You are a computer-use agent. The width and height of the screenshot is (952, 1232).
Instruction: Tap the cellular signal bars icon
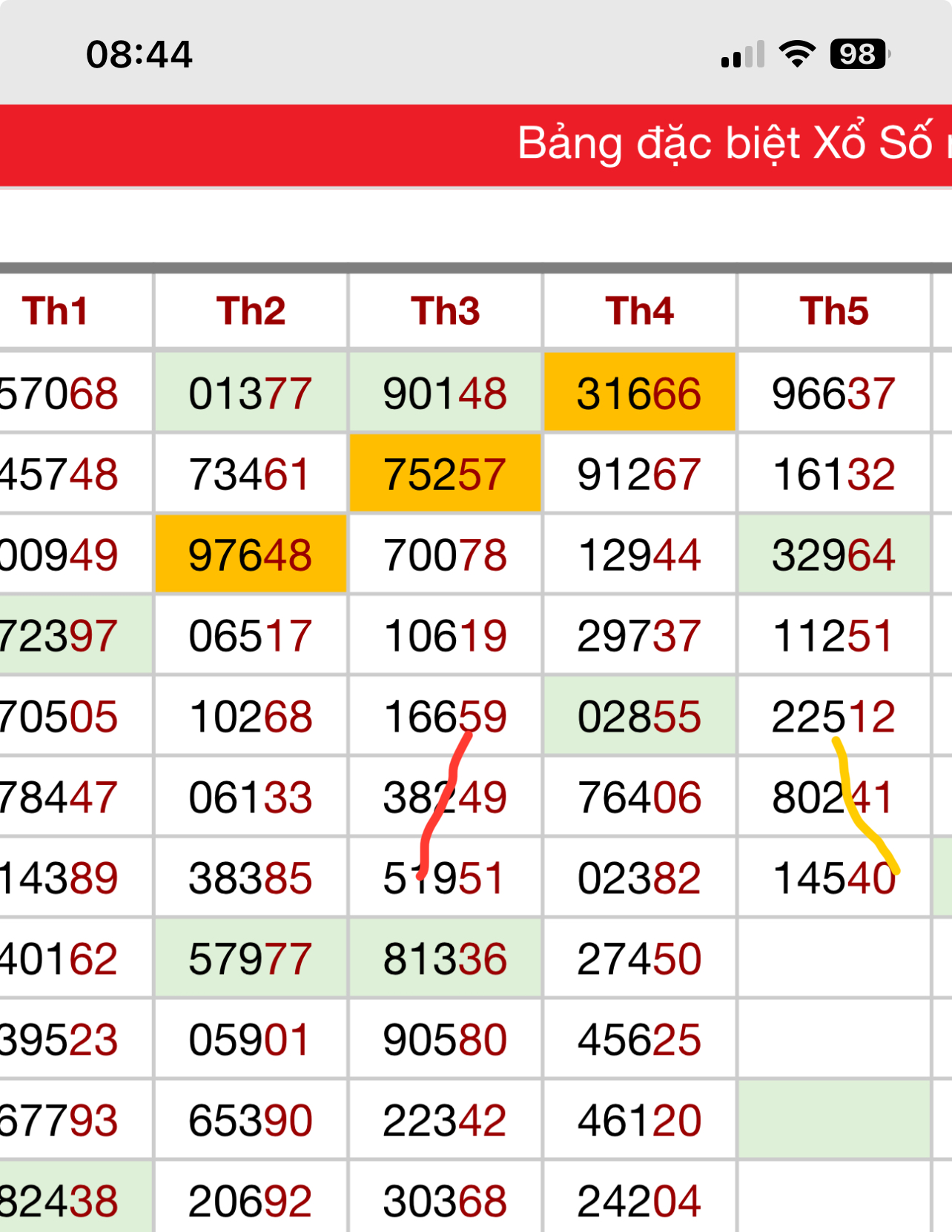[x=743, y=55]
